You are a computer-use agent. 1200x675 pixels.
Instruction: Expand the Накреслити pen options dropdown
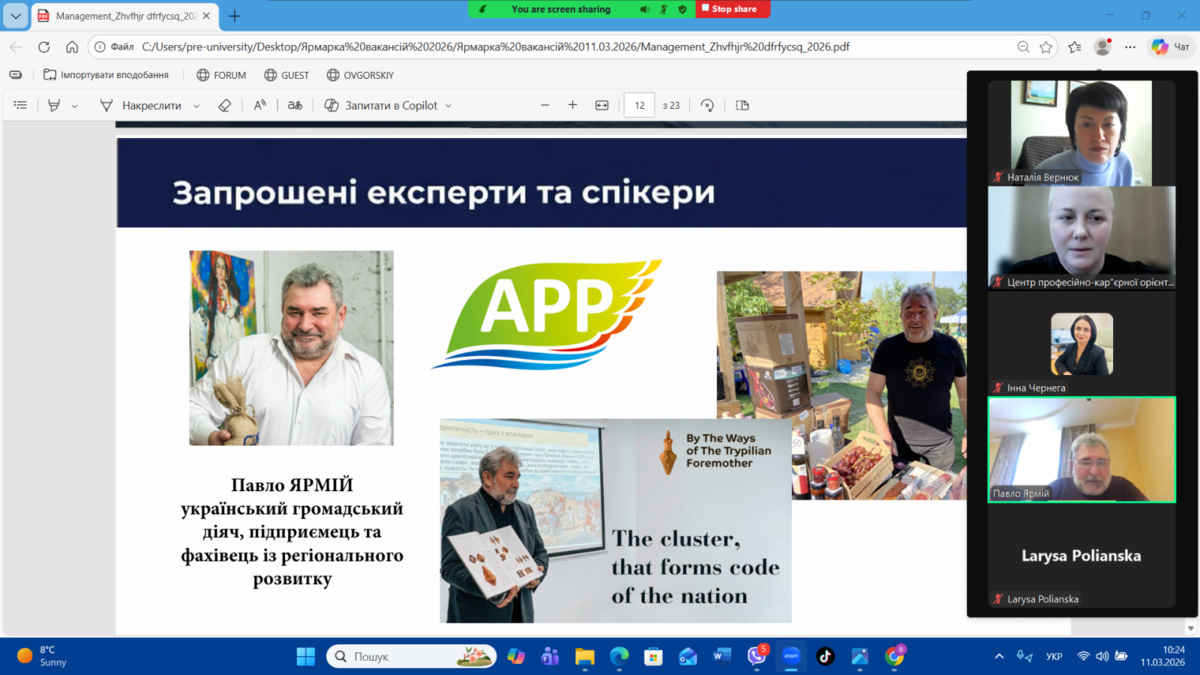[196, 106]
